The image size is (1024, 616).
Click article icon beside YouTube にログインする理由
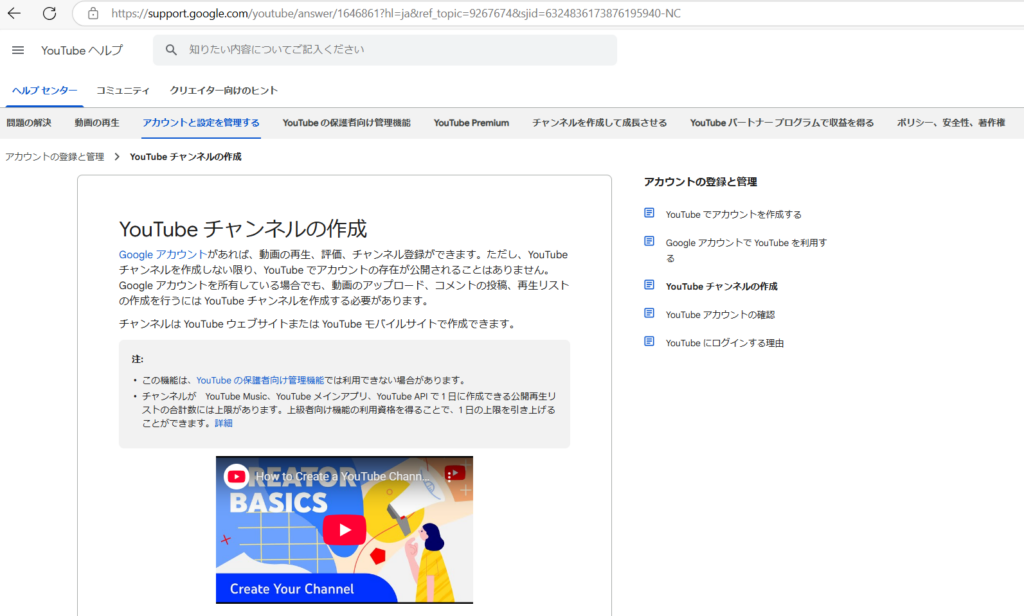coord(648,341)
